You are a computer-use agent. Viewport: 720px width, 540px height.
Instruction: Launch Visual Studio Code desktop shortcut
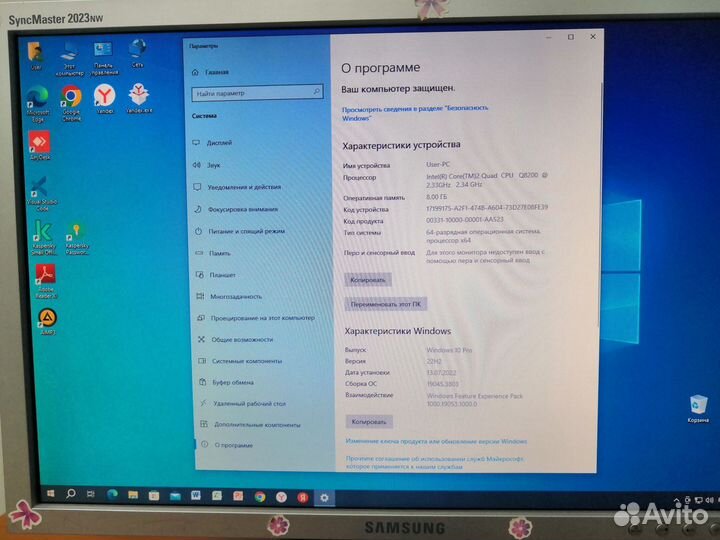tap(42, 194)
